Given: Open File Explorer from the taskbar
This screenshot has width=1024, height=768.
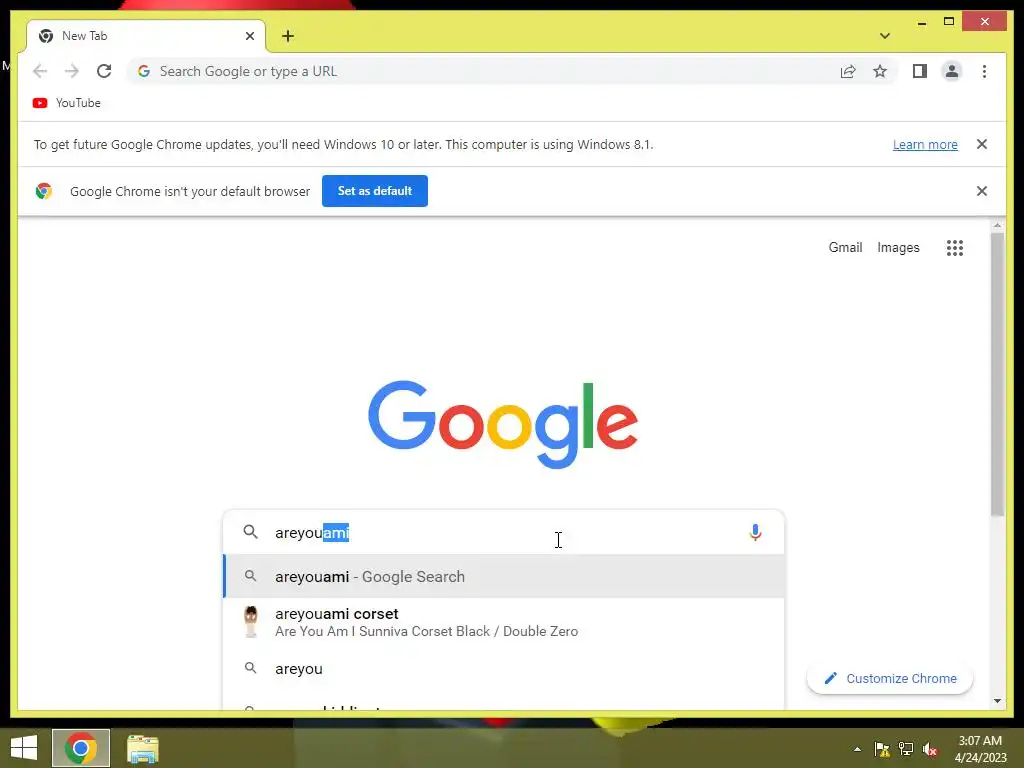Looking at the screenshot, I should coord(142,748).
